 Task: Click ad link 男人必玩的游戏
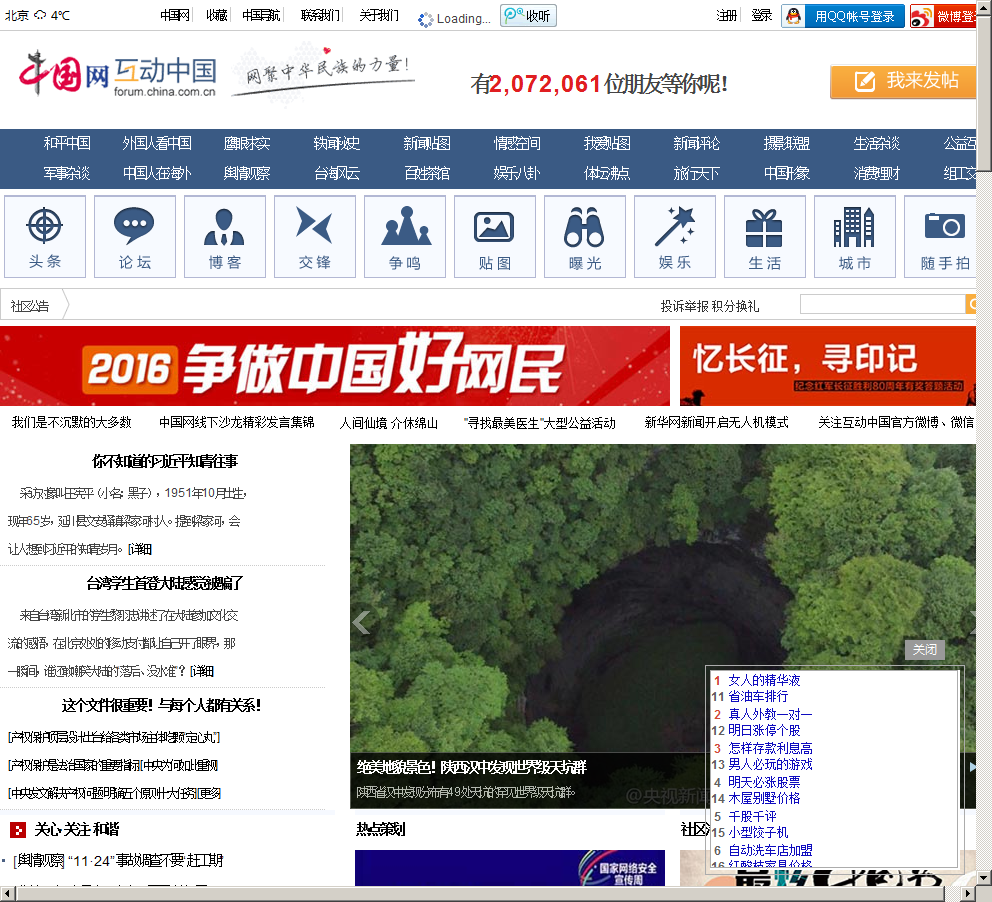770,765
